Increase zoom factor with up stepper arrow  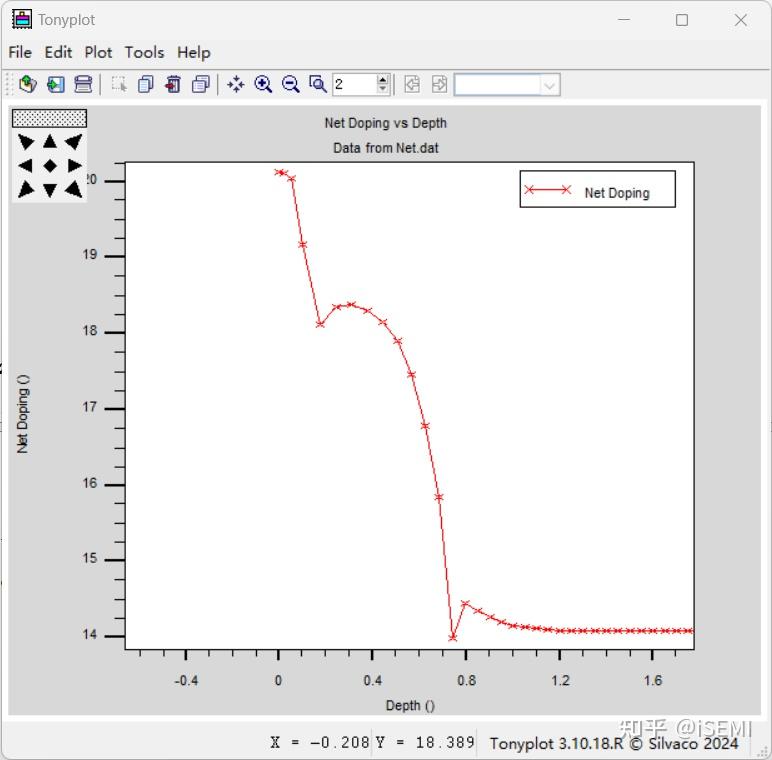click(x=383, y=79)
